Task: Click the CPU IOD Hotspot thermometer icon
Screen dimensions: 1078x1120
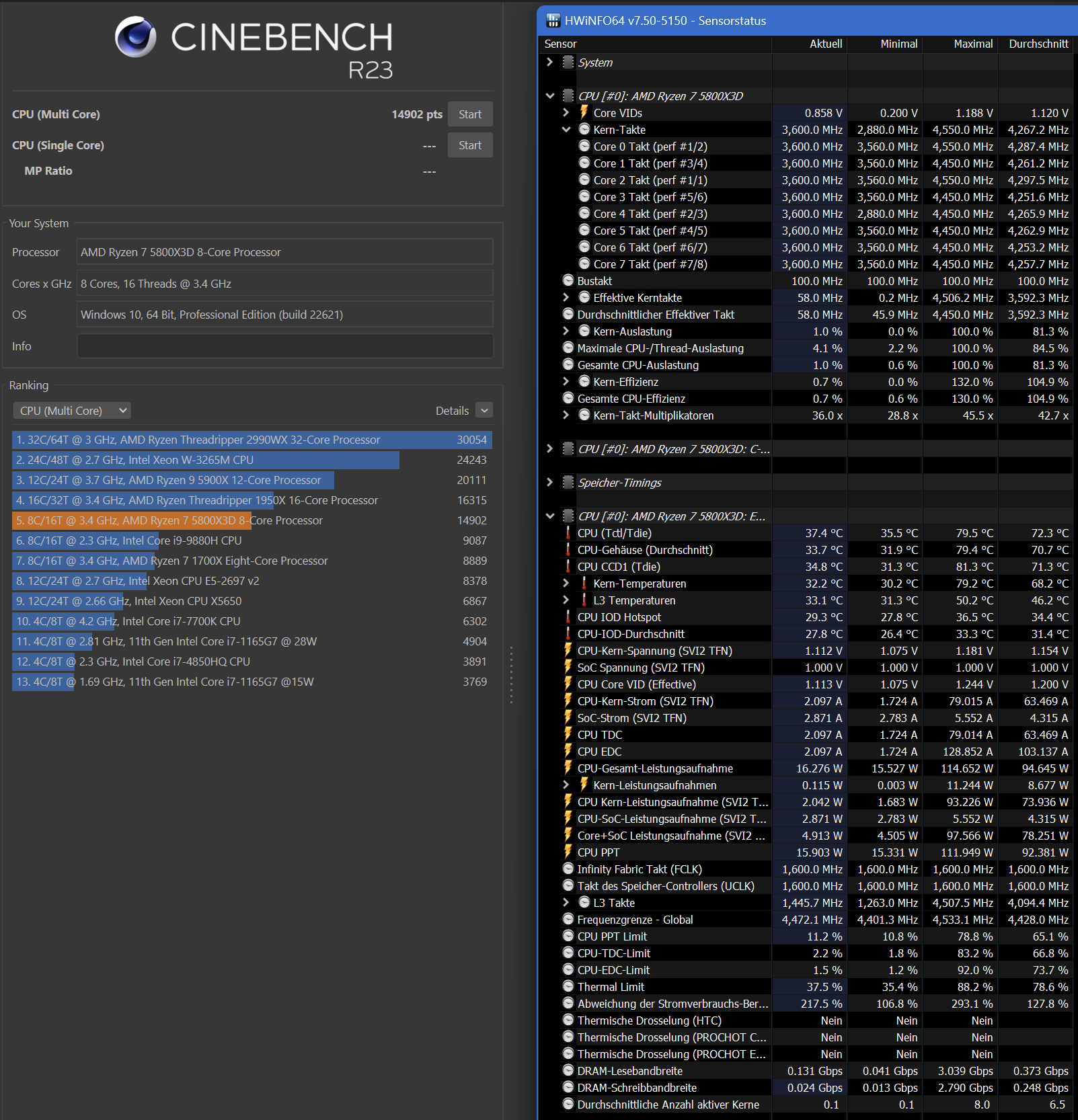Action: [x=568, y=617]
